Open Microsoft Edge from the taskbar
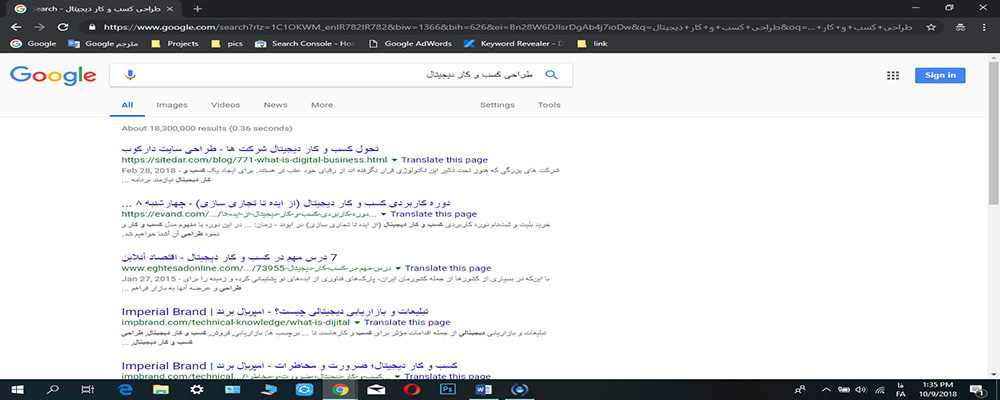The image size is (1000, 400). click(x=126, y=389)
